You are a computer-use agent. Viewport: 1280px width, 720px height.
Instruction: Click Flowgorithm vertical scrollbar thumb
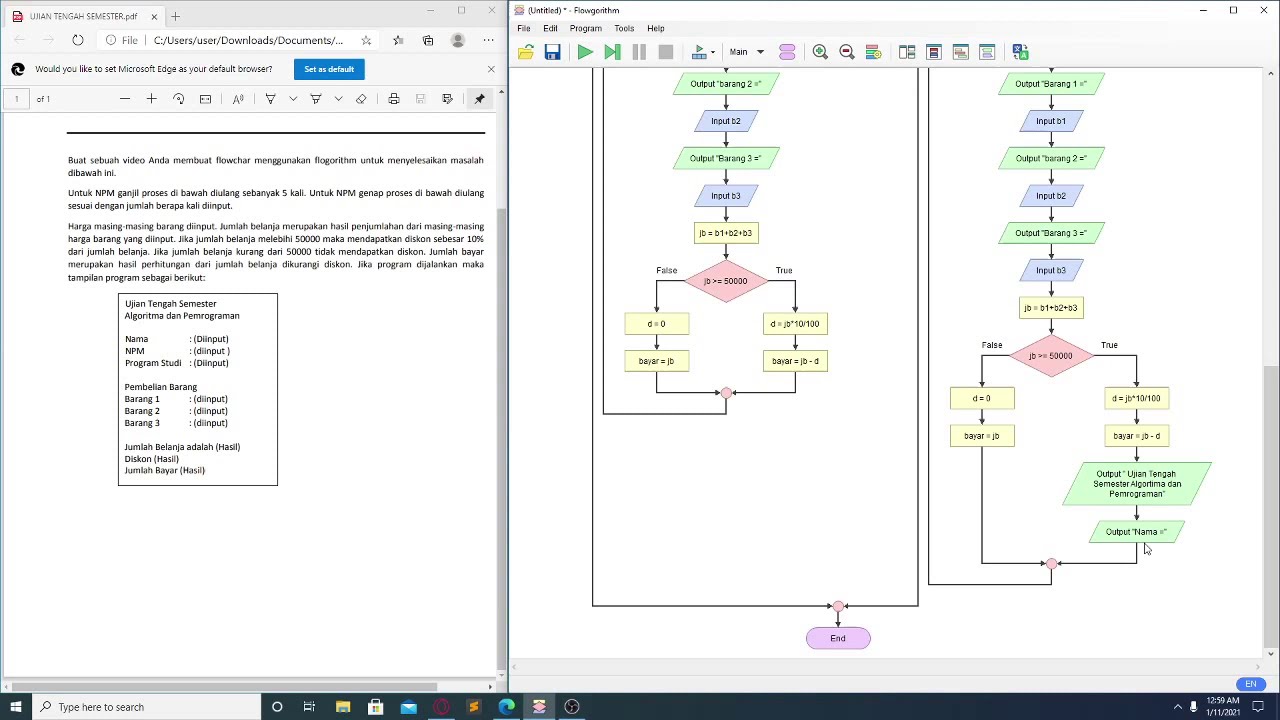point(1271,505)
